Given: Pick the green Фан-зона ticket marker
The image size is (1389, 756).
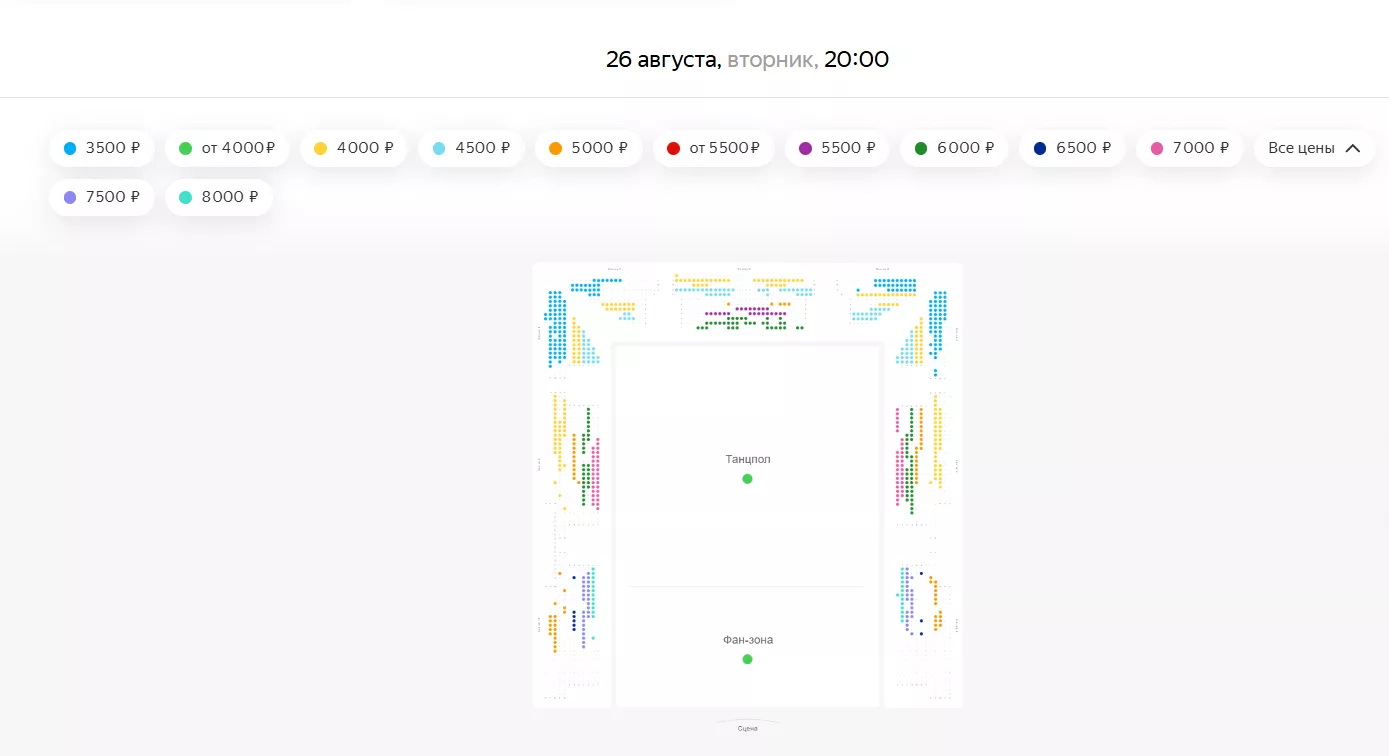Looking at the screenshot, I should tap(747, 659).
